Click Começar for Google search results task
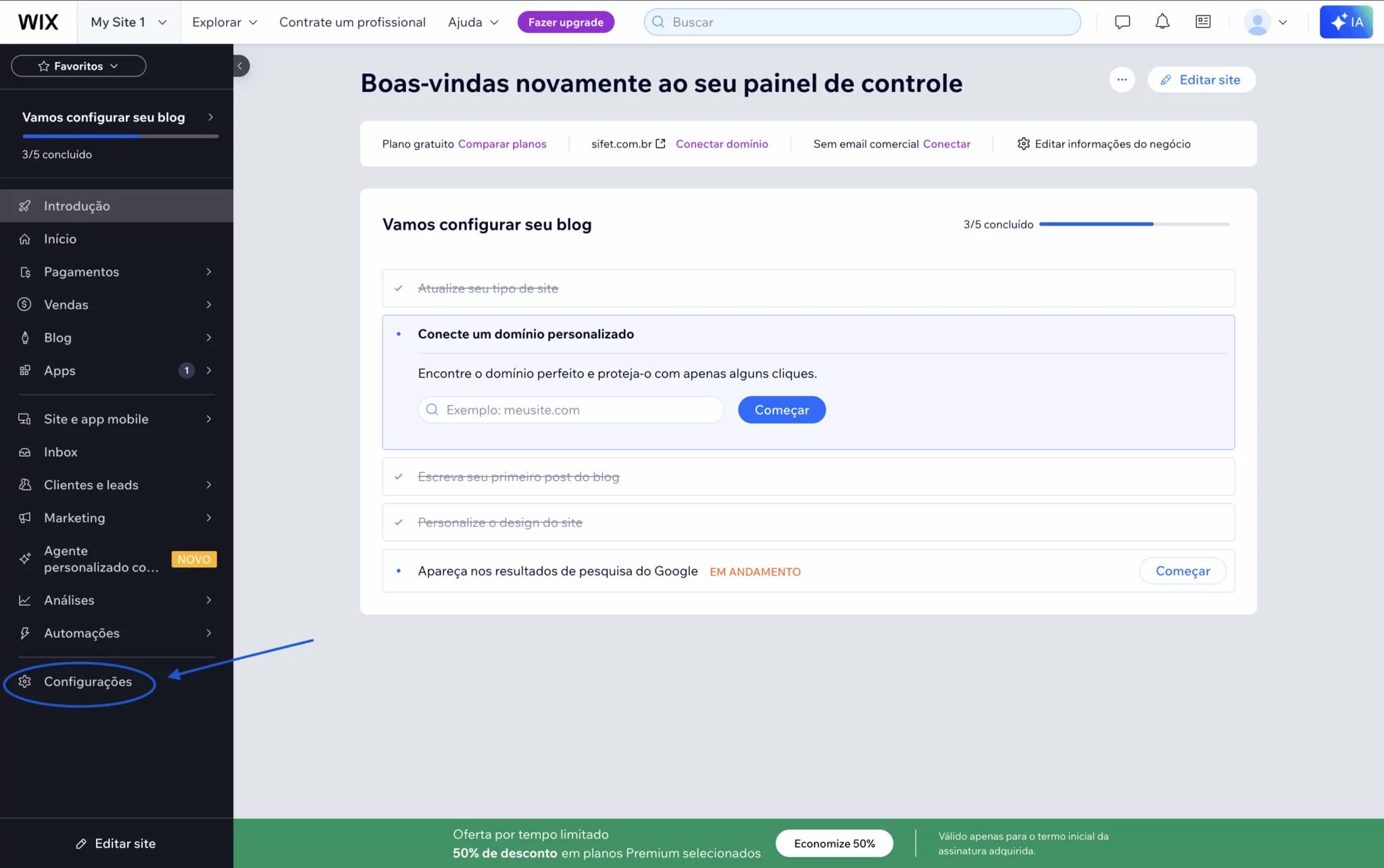 point(1182,571)
